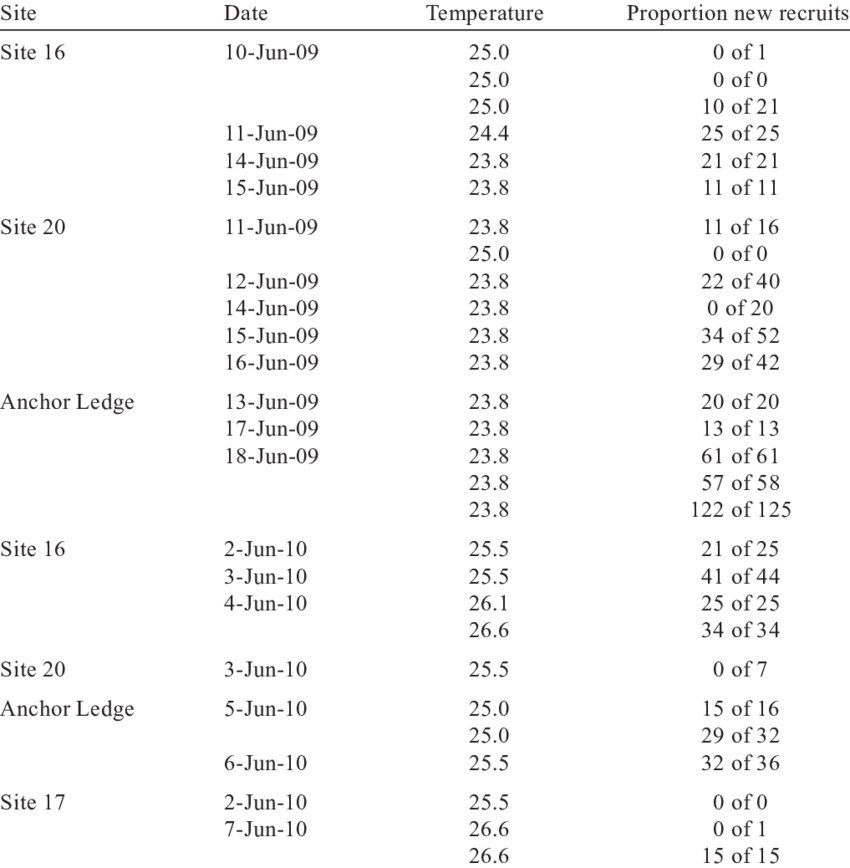Click the Date column header
850x868 pixels.
point(245,14)
